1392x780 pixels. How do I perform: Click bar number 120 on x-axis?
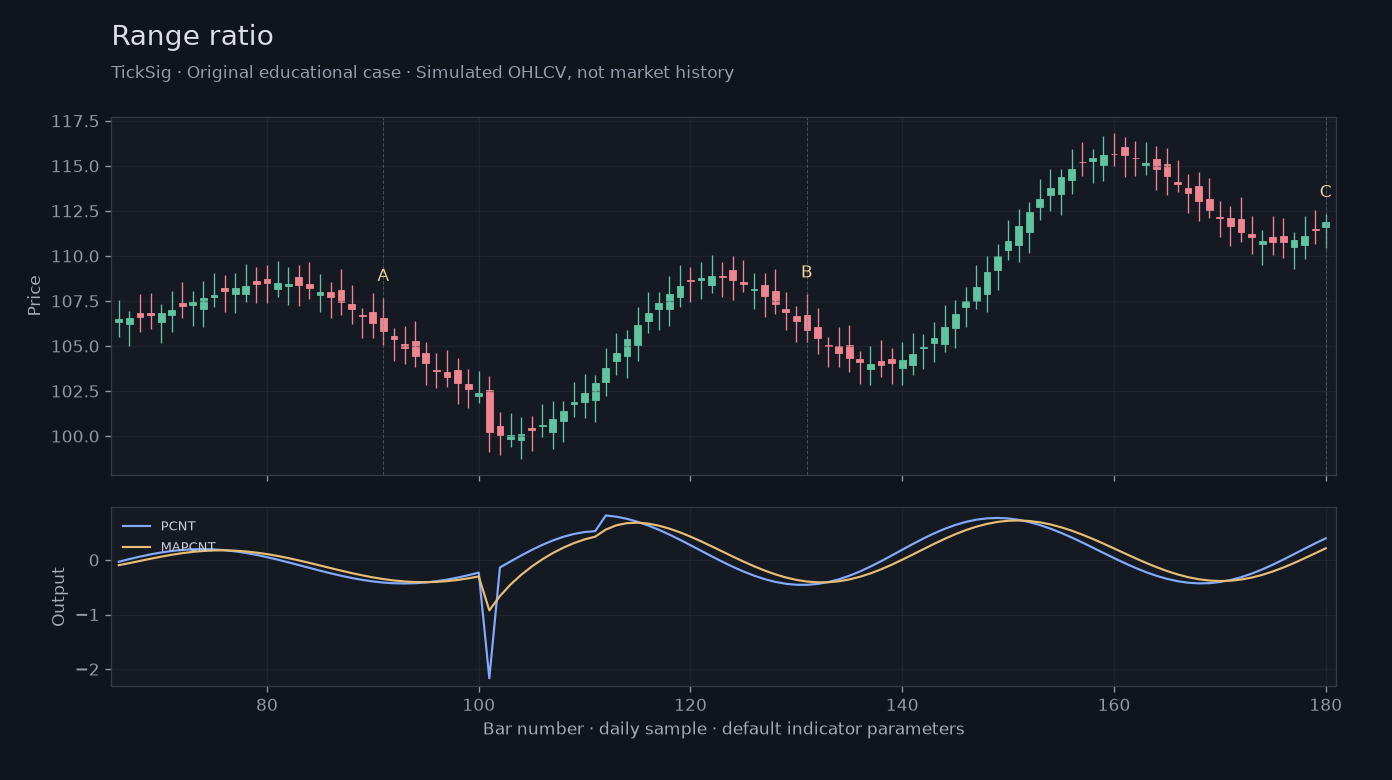(x=690, y=704)
